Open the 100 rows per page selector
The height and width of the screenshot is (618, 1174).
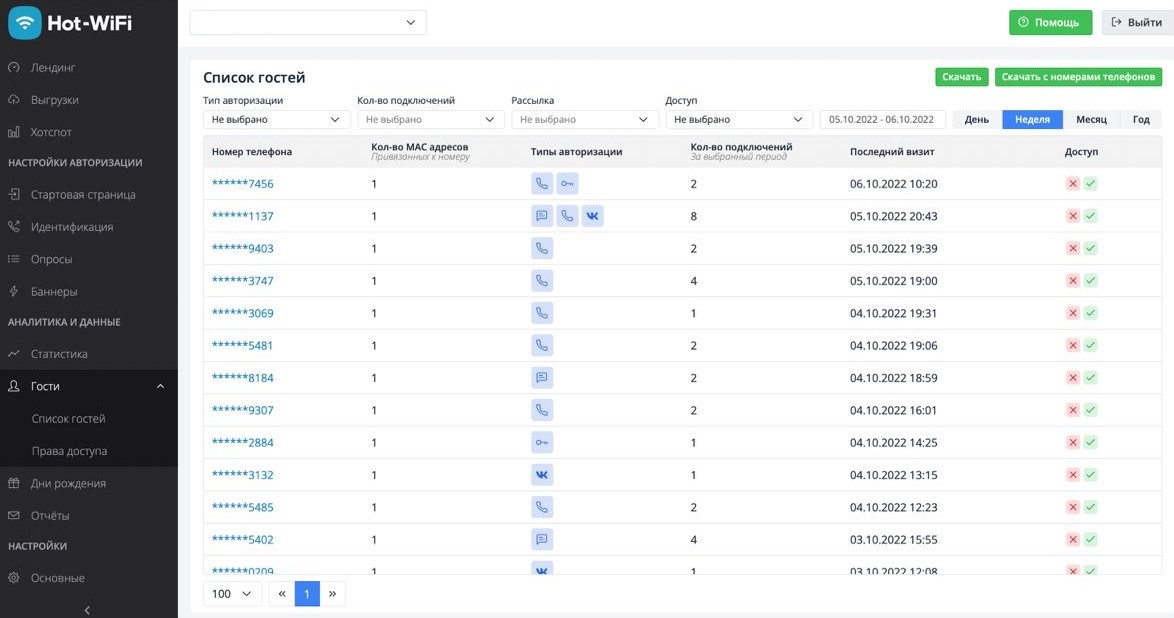(x=232, y=594)
